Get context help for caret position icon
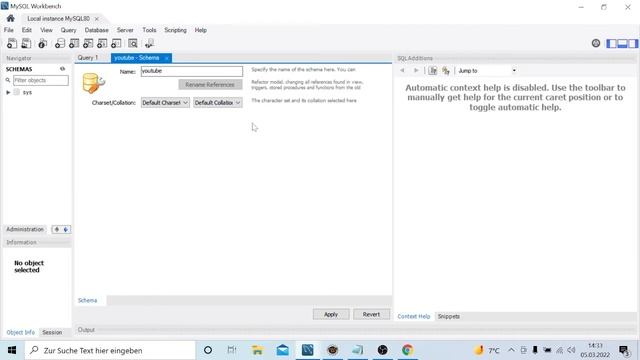Viewport: 640px width, 360px height. click(x=433, y=71)
